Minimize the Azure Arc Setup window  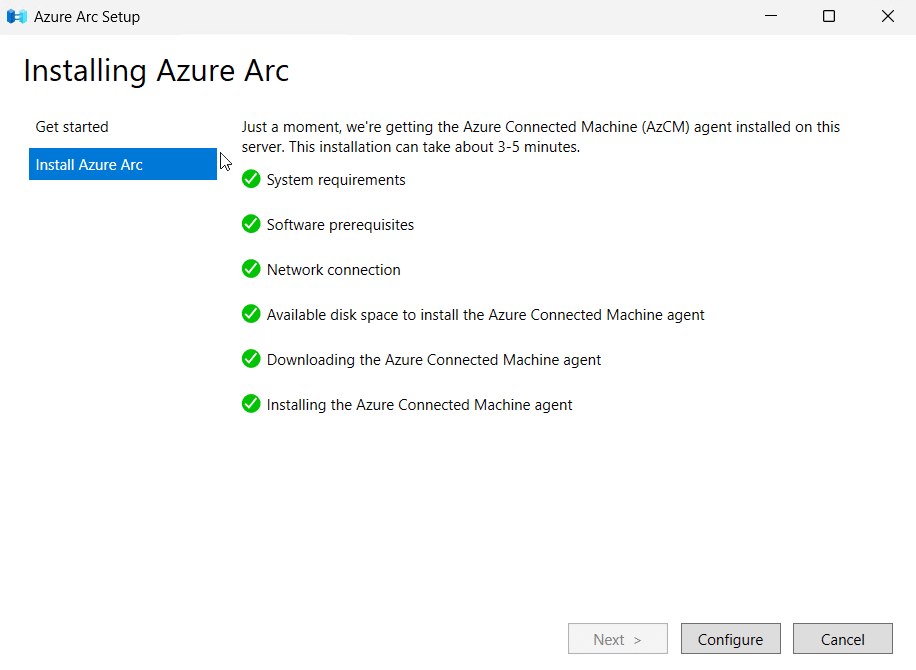(771, 16)
